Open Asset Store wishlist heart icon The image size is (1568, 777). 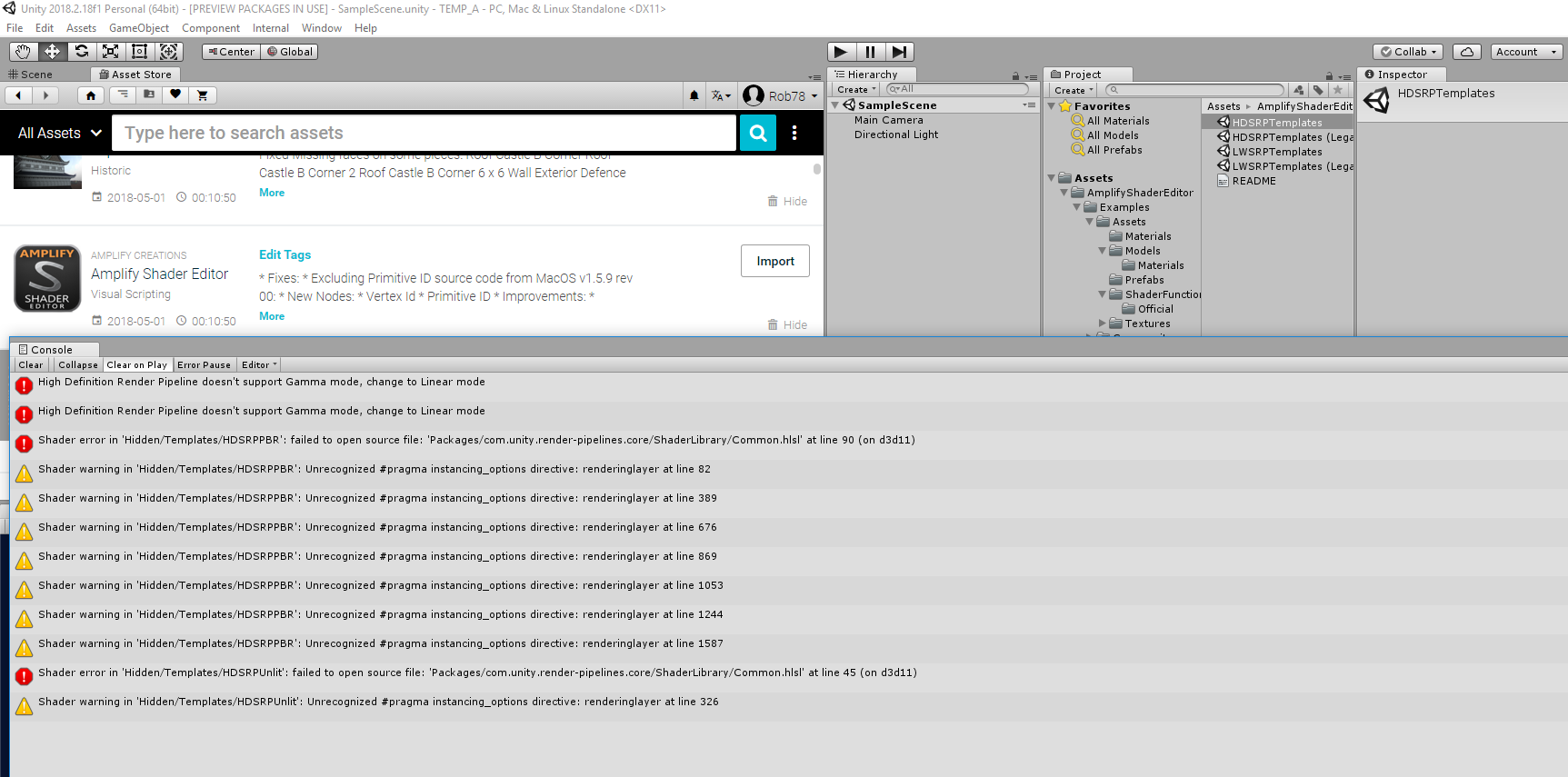coord(175,95)
